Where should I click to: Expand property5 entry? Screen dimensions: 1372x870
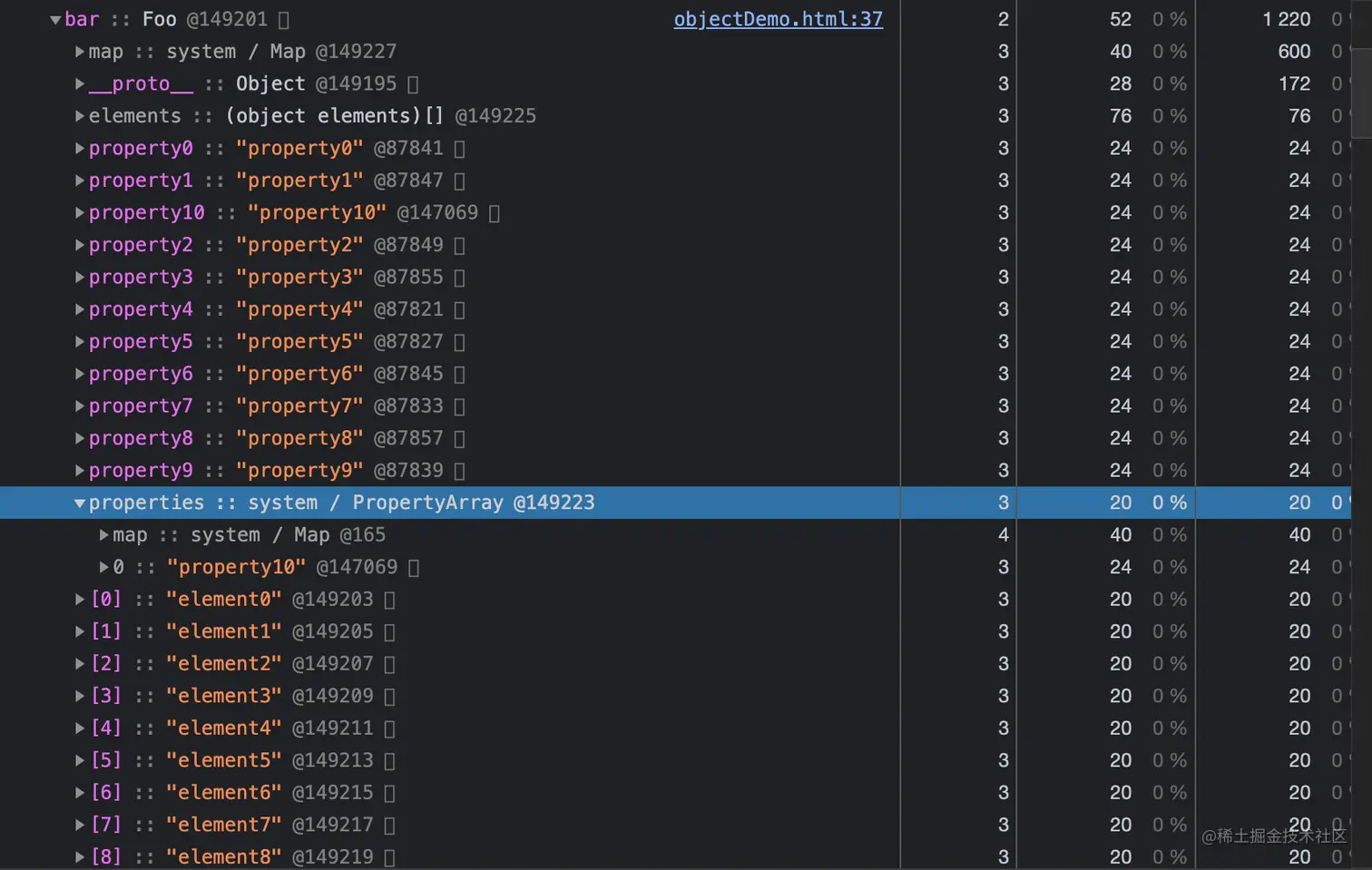point(80,341)
